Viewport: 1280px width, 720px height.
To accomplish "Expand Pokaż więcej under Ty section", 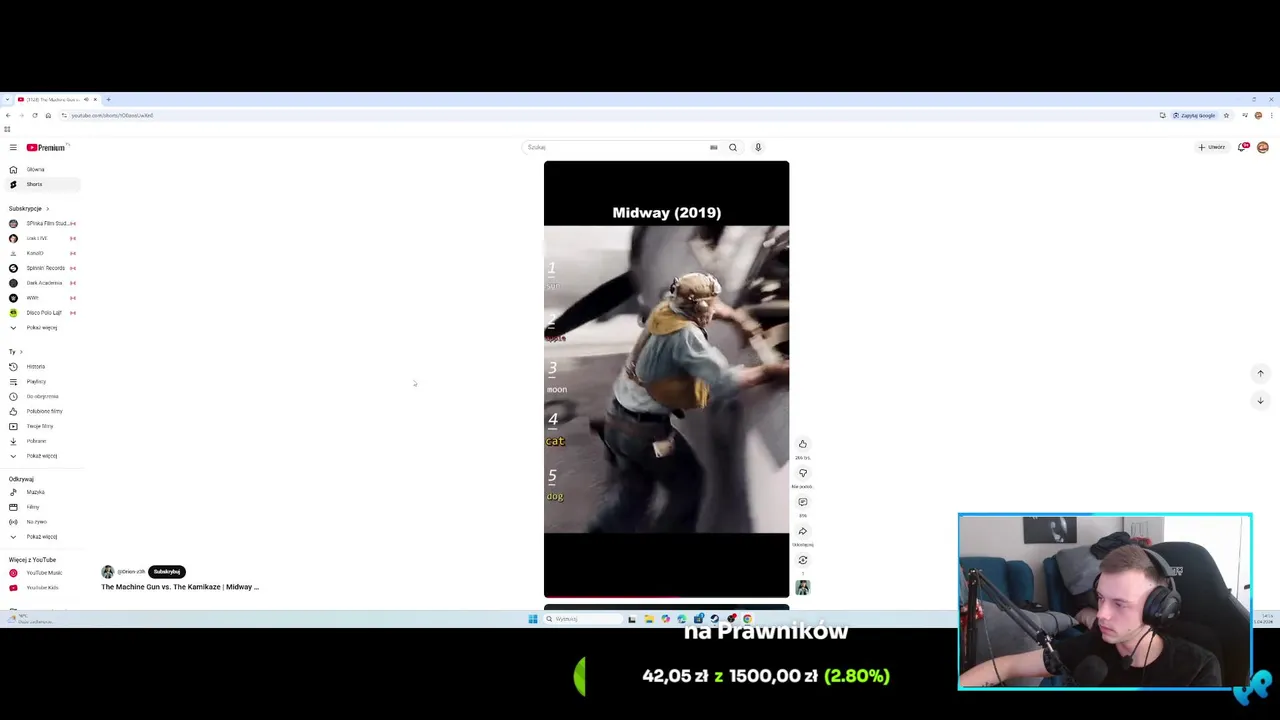I will (x=40, y=456).
